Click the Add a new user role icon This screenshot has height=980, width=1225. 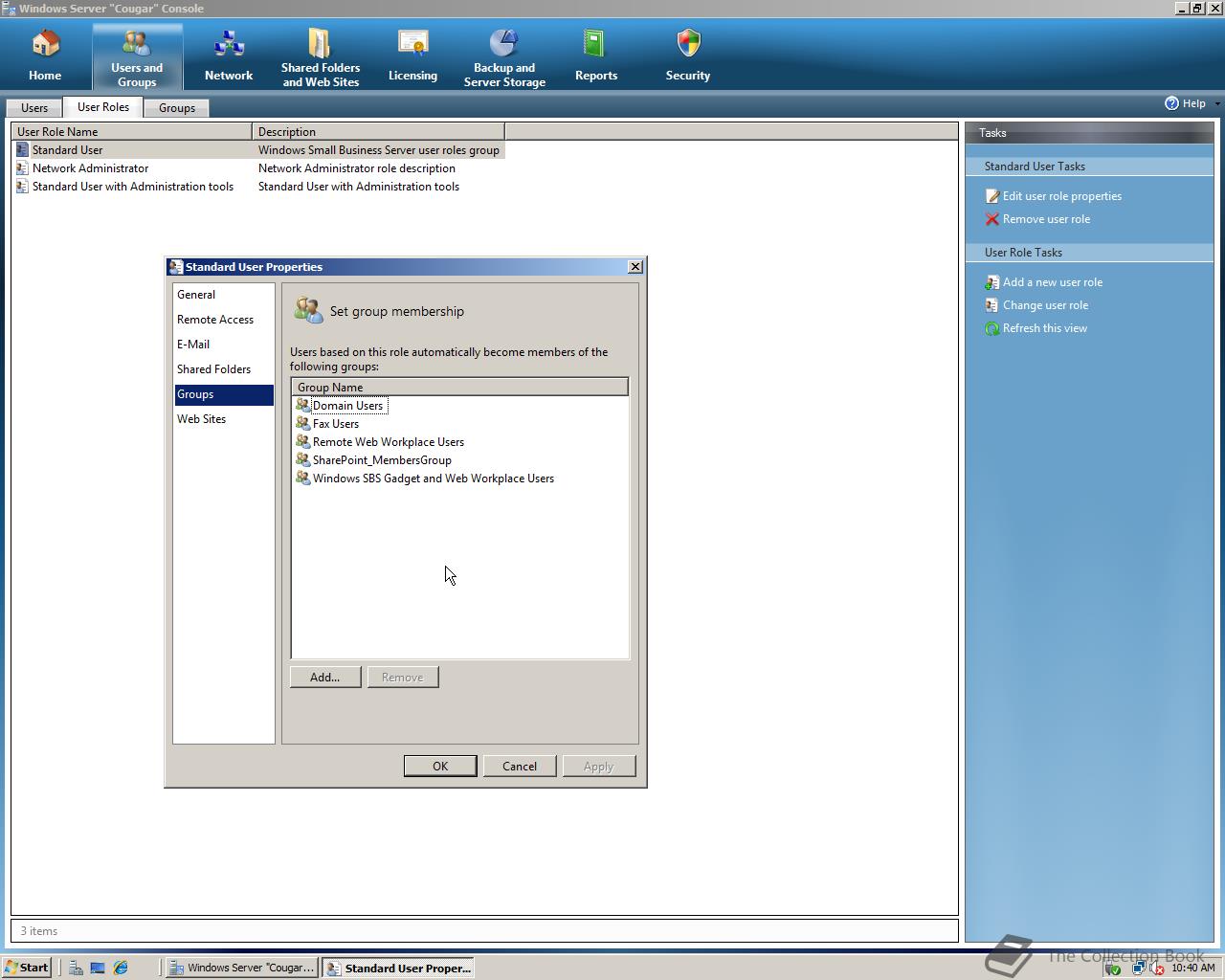(992, 282)
